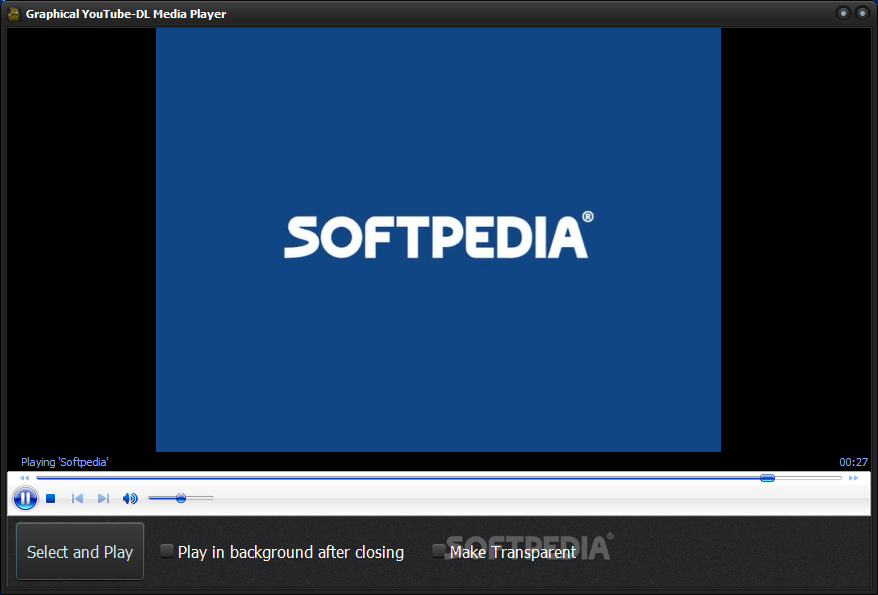The width and height of the screenshot is (878, 595).
Task: Jump to the unplayed end of the seek bar
Action: tap(809, 478)
